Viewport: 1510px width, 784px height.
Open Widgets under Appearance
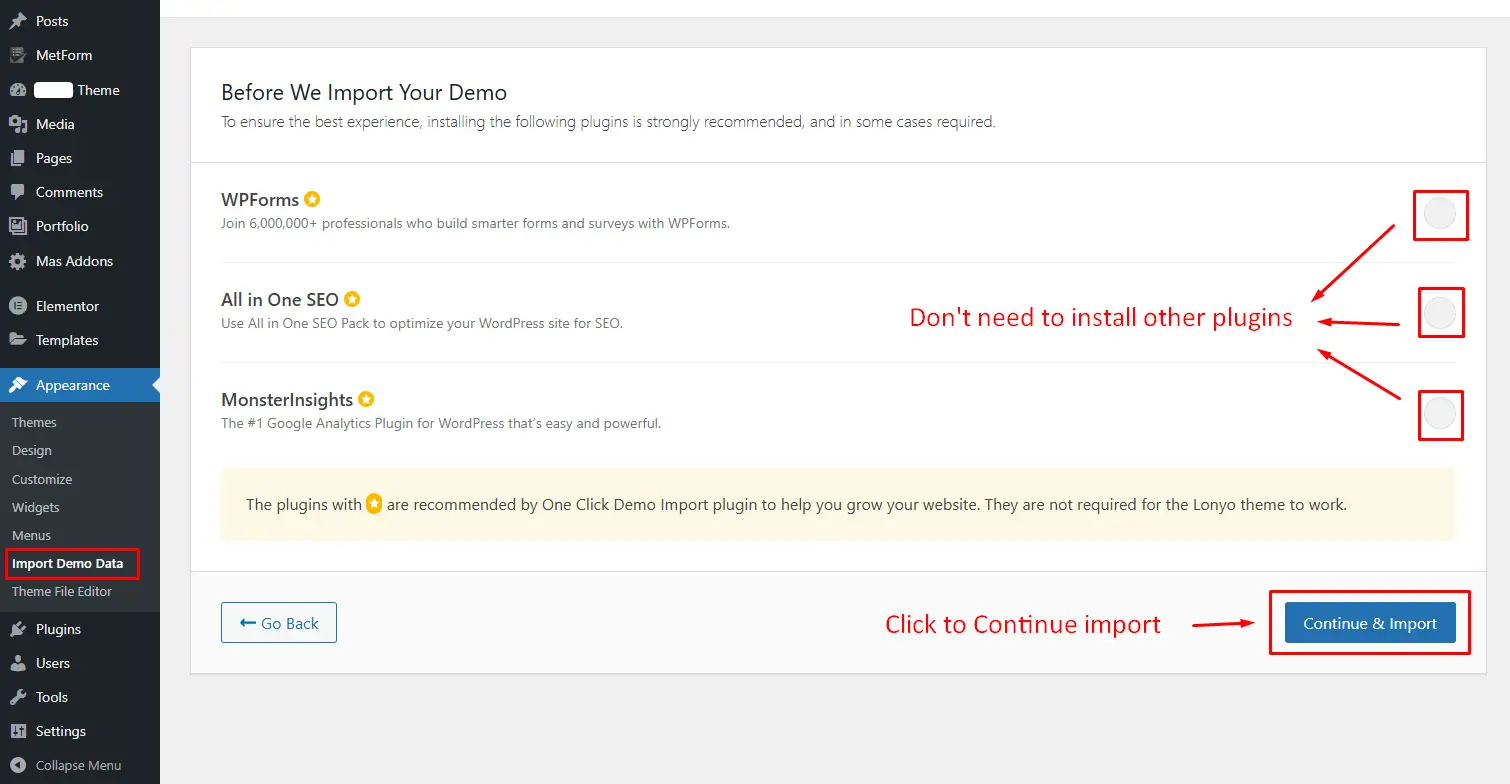pyautogui.click(x=36, y=507)
